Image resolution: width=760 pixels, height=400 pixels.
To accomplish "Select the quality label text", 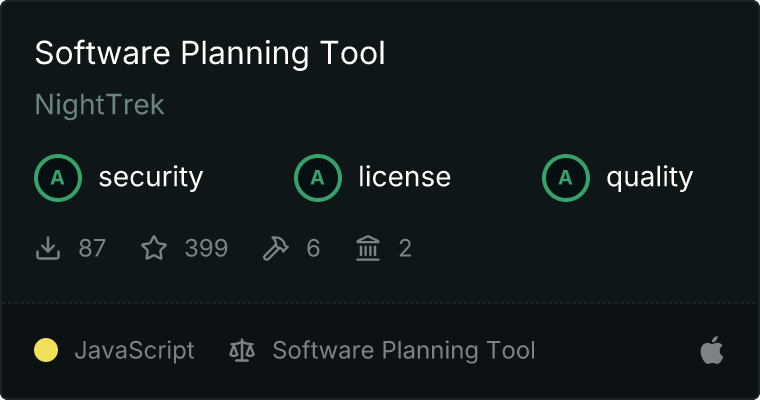I will (x=649, y=178).
